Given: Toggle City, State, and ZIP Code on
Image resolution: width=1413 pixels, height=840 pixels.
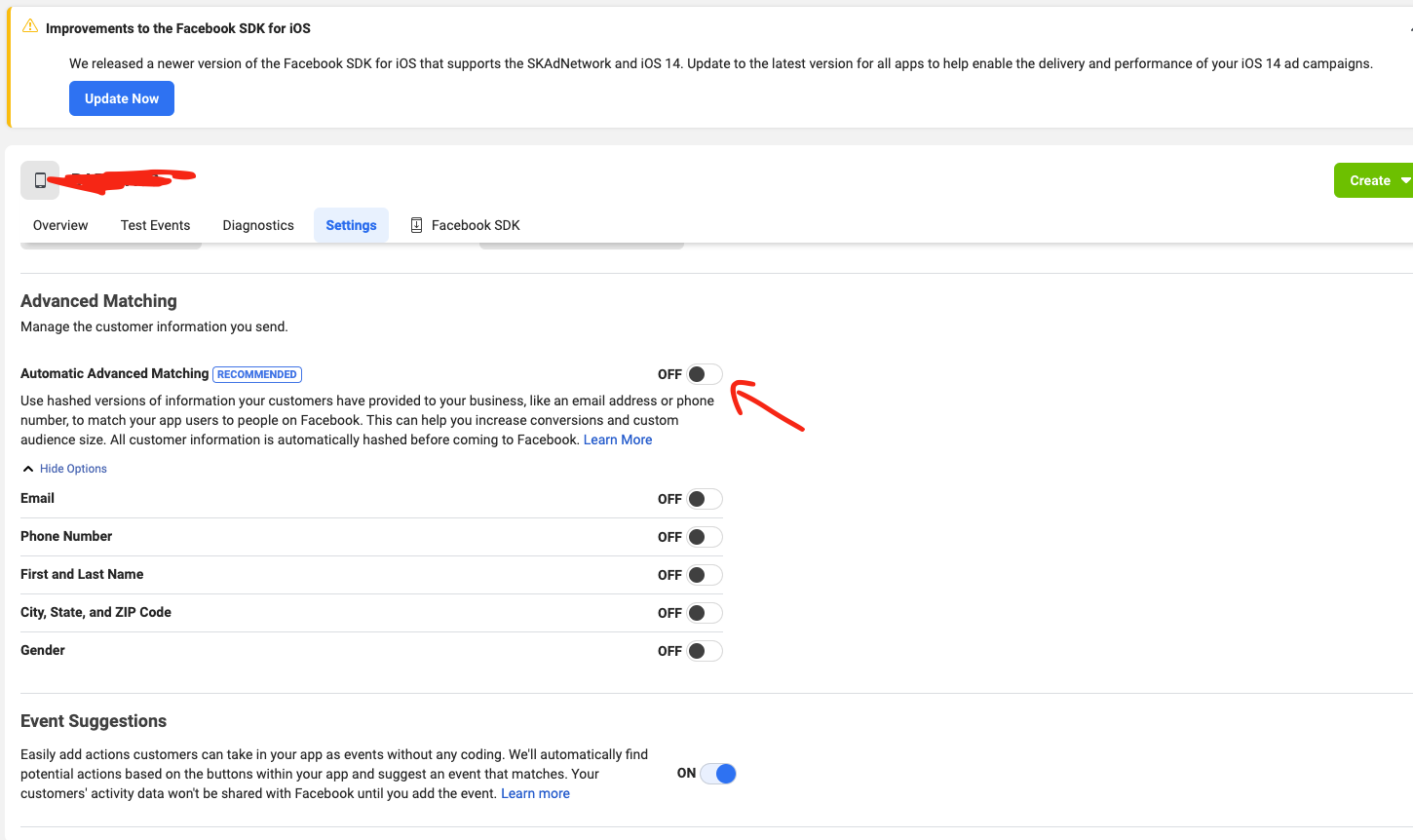Looking at the screenshot, I should (705, 612).
